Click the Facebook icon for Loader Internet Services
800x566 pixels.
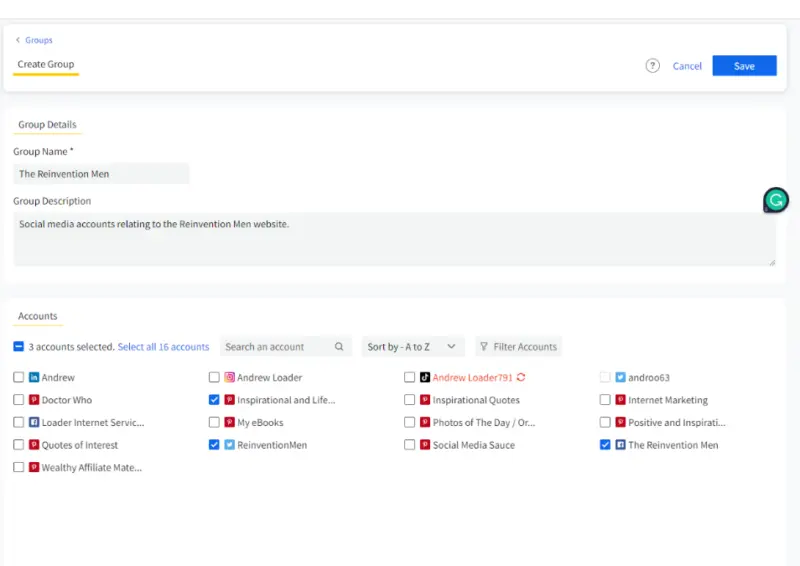[34, 423]
